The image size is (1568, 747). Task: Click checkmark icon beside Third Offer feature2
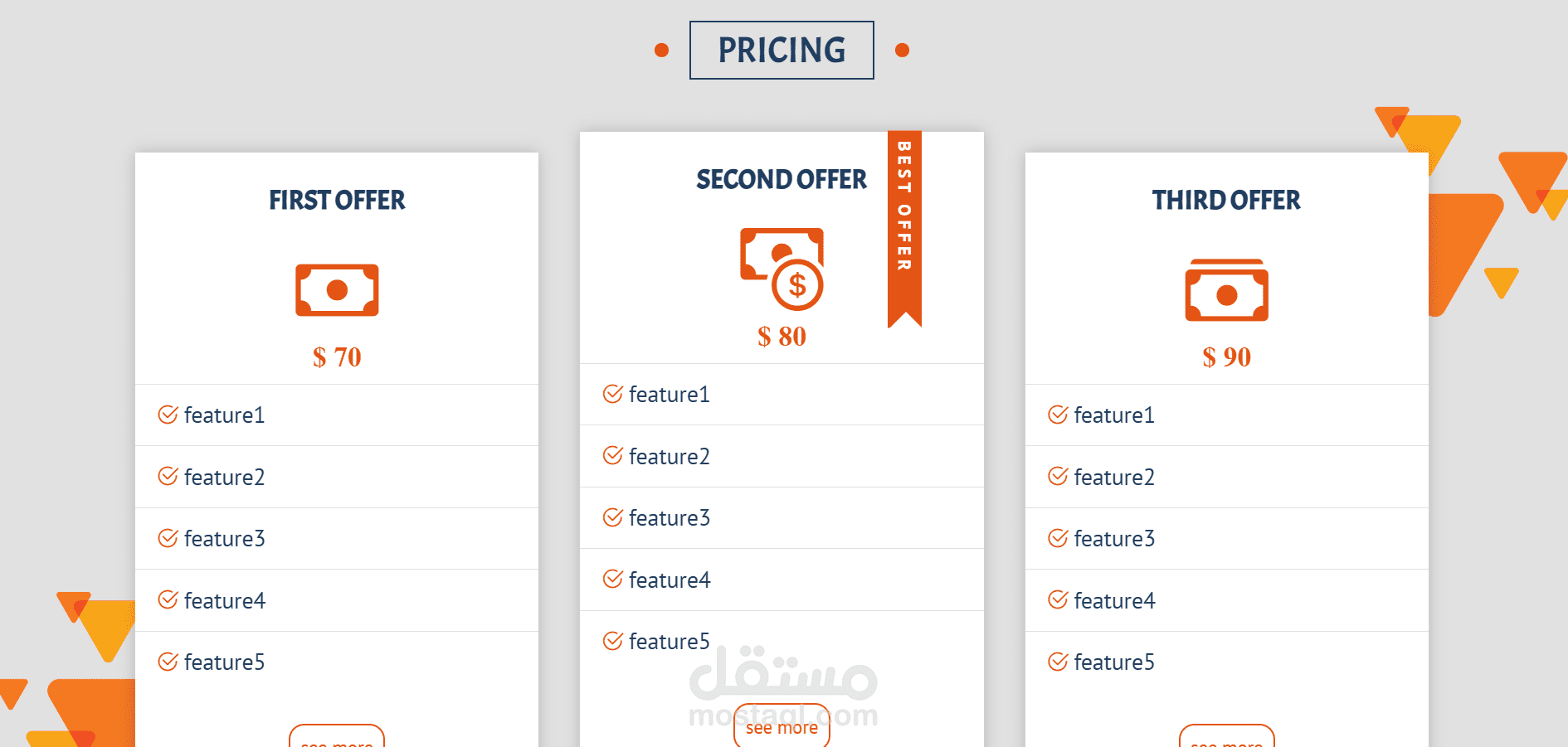click(1058, 476)
